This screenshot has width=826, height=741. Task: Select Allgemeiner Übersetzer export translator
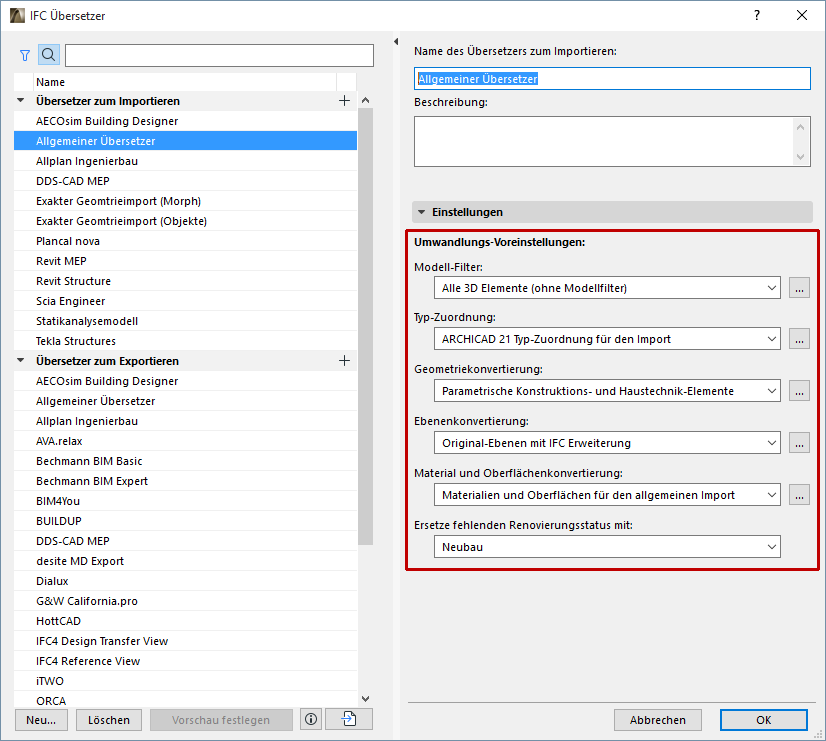click(185, 401)
